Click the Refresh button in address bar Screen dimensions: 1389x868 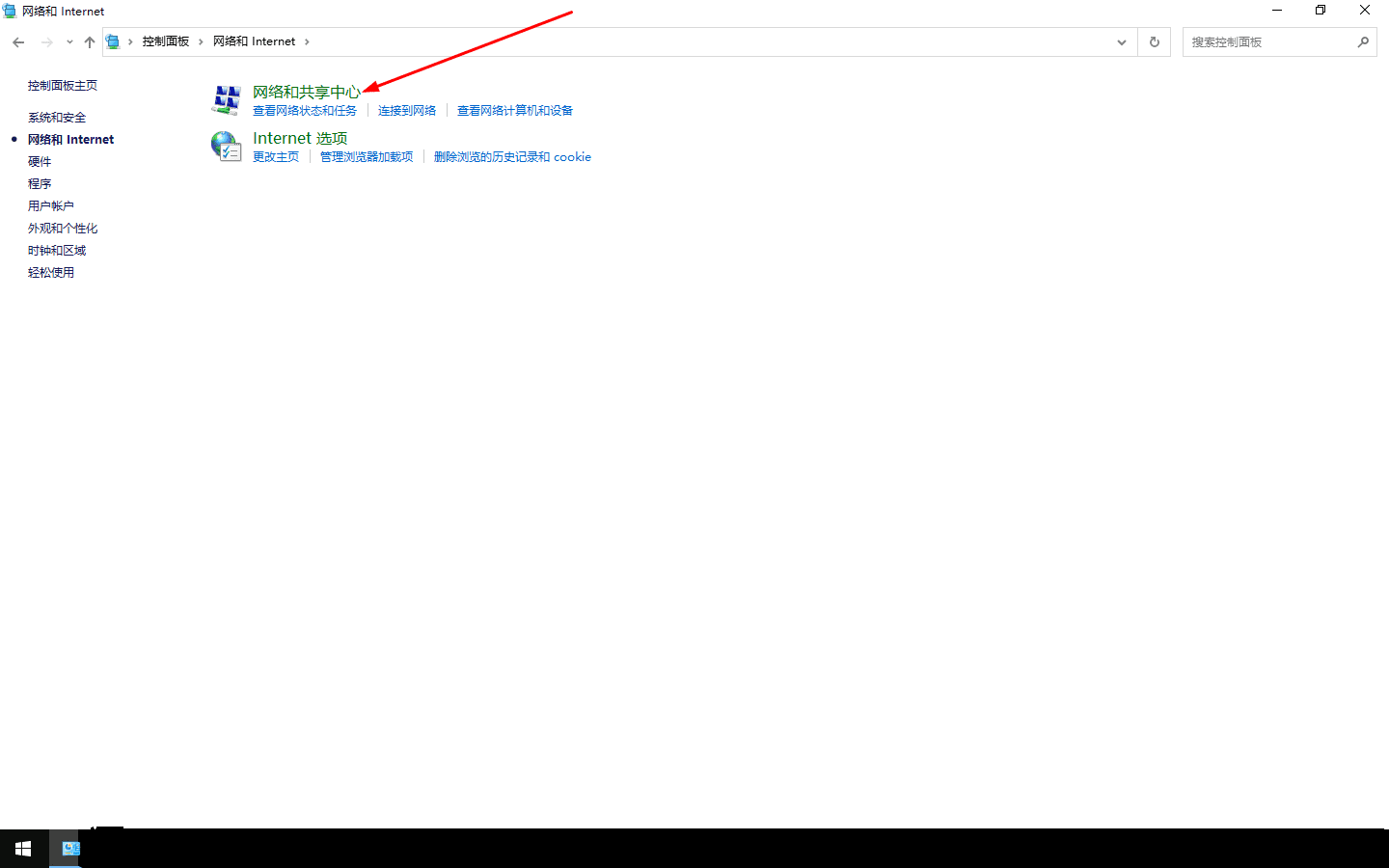[x=1154, y=42]
